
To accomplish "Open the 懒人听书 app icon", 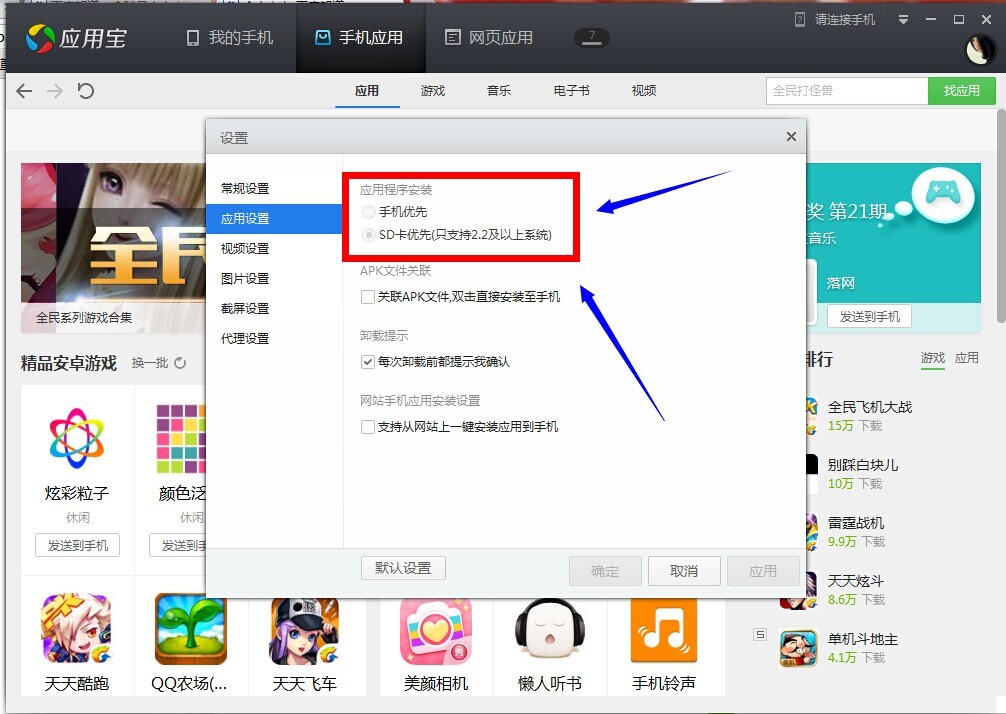I will coord(549,630).
